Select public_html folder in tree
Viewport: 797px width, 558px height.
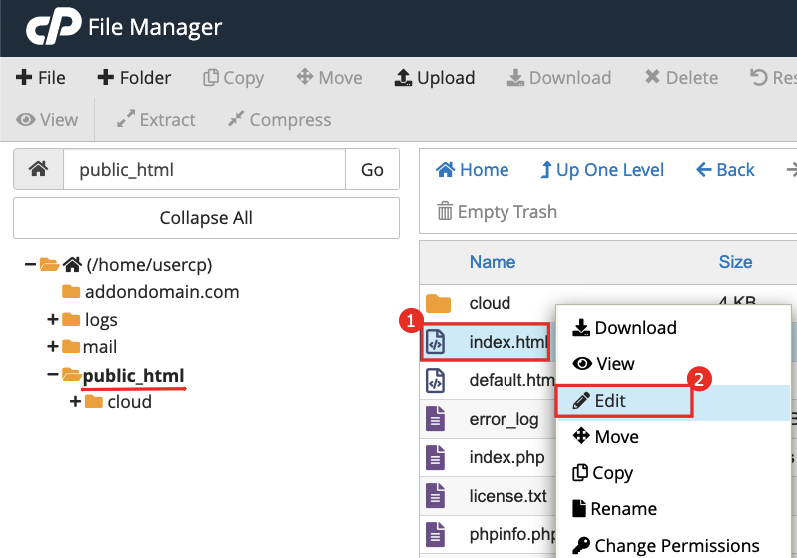click(134, 376)
